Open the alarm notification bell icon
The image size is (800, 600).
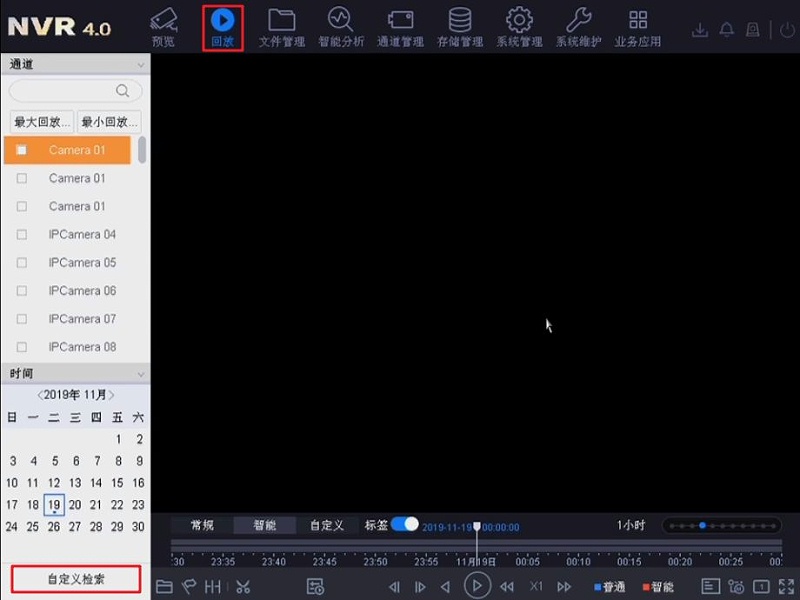(726, 30)
